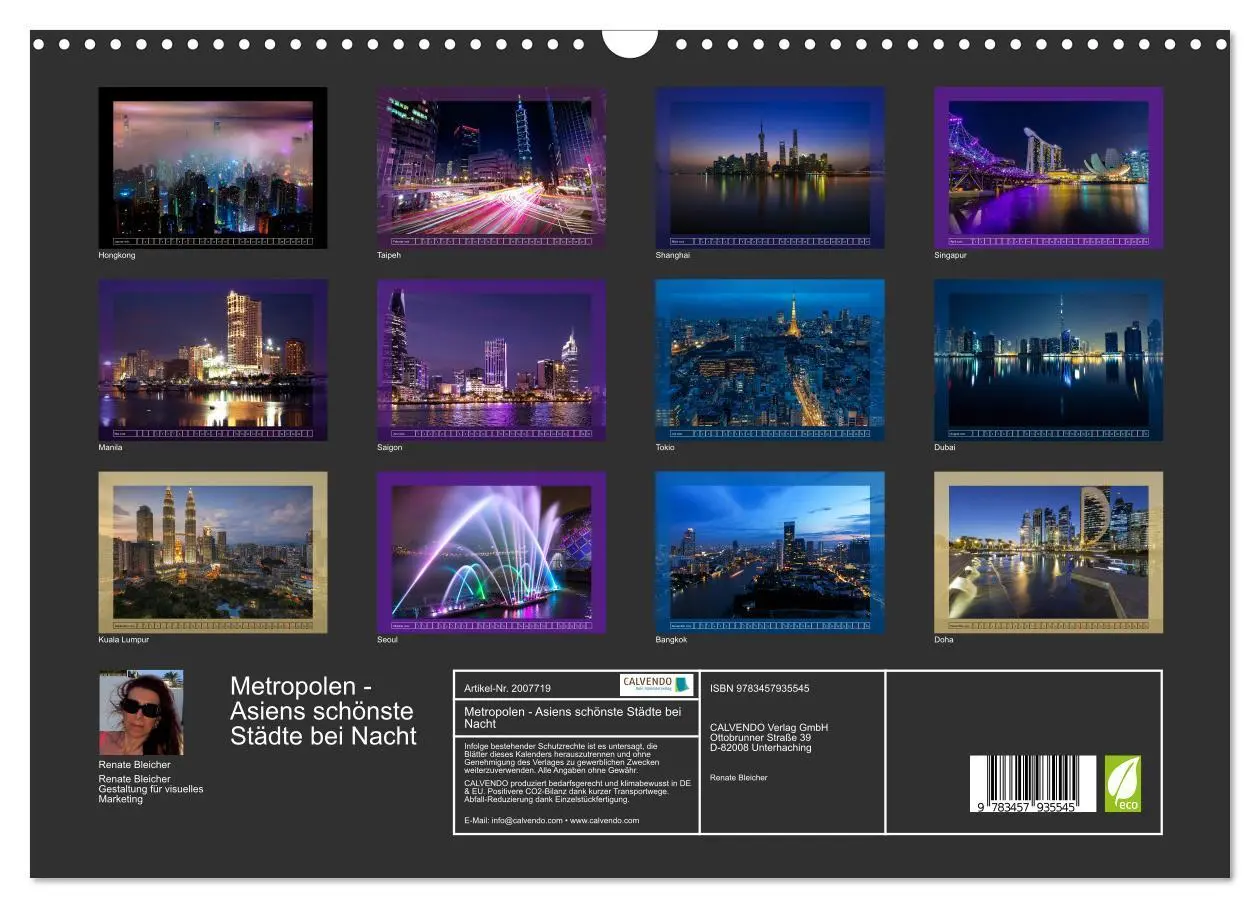Select the Taipeh light trails photo
Viewport: 1260px width, 908px height.
pyautogui.click(x=491, y=168)
